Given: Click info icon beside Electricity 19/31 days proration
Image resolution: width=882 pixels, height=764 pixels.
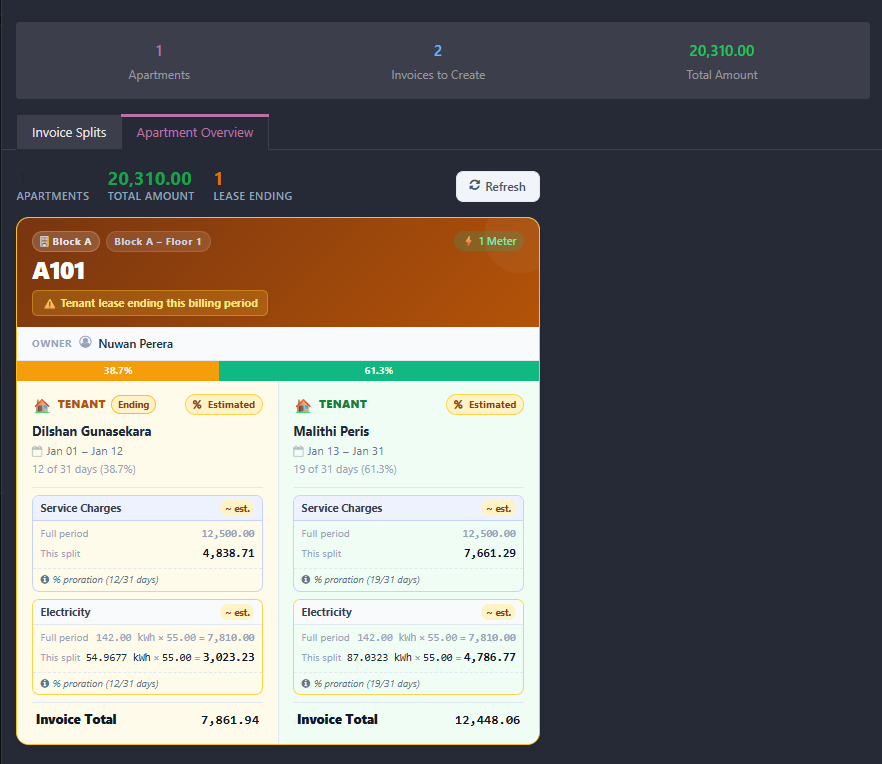Looking at the screenshot, I should [306, 684].
